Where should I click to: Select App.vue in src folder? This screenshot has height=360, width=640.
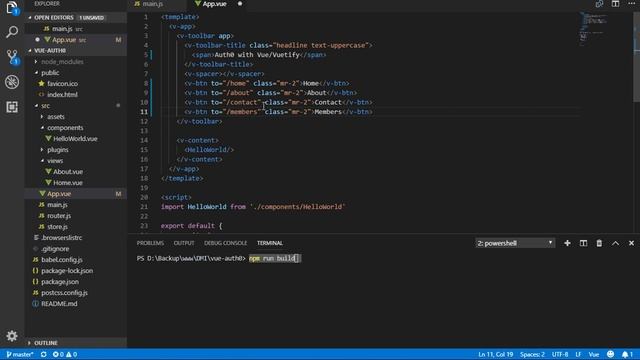point(76,194)
